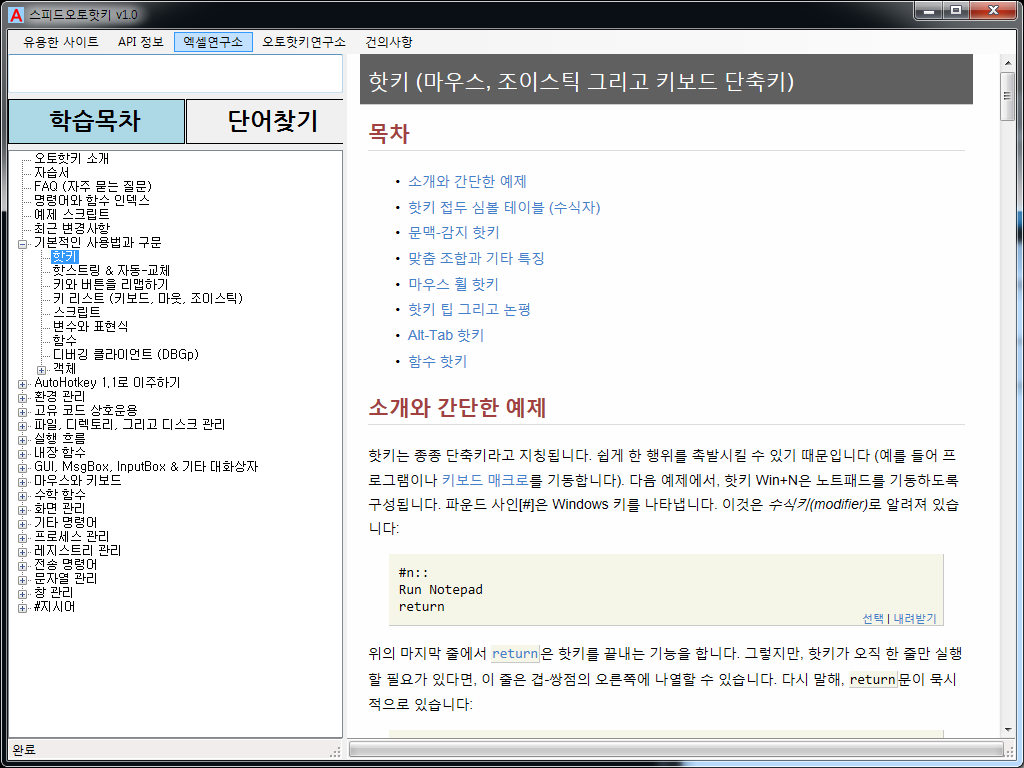1024x768 pixels.
Task: Select 키와 버튼을 리맵하기 tree item
Action: pyautogui.click(x=110, y=285)
